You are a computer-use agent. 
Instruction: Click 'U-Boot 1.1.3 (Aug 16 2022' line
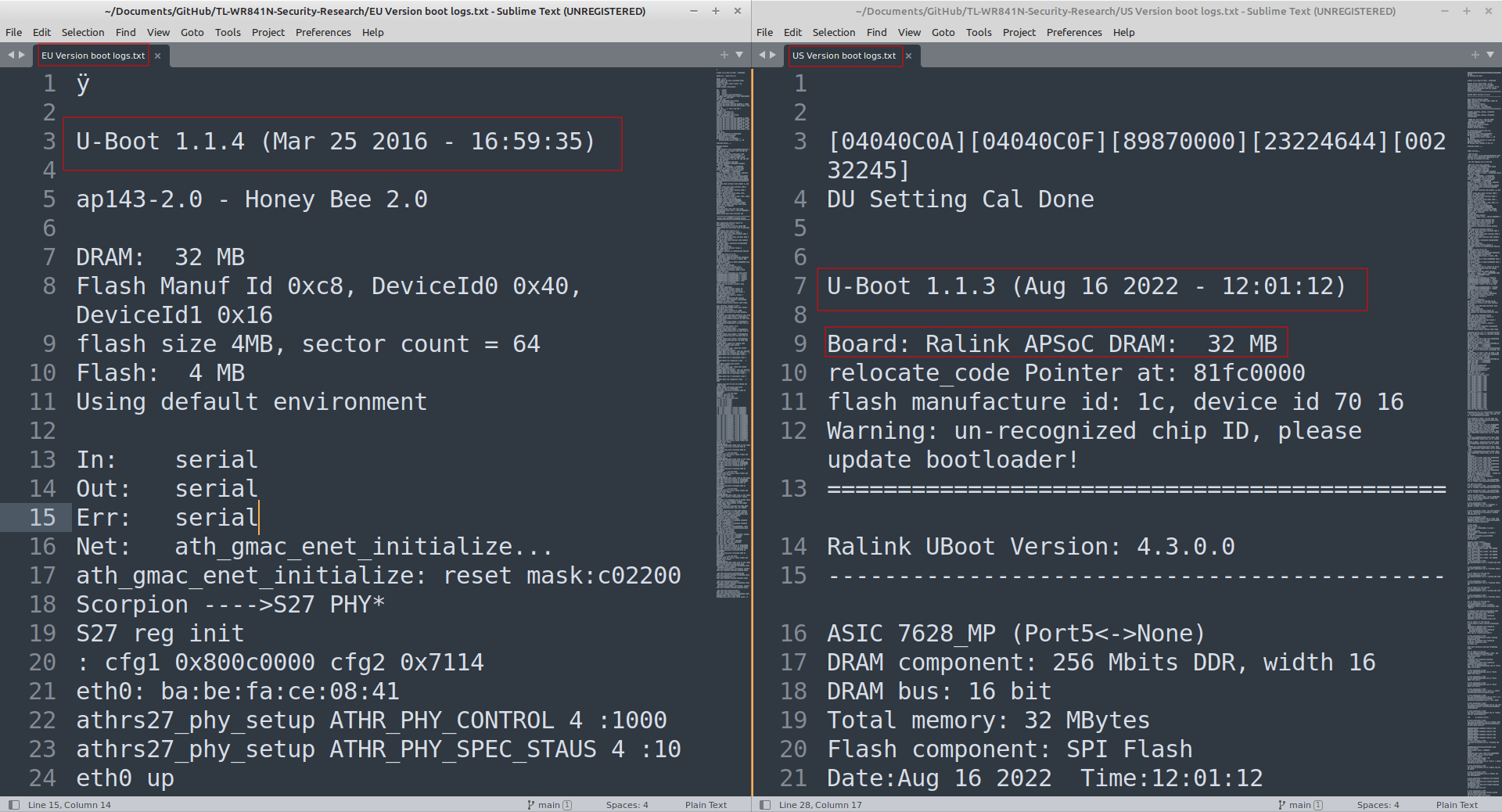[1087, 286]
